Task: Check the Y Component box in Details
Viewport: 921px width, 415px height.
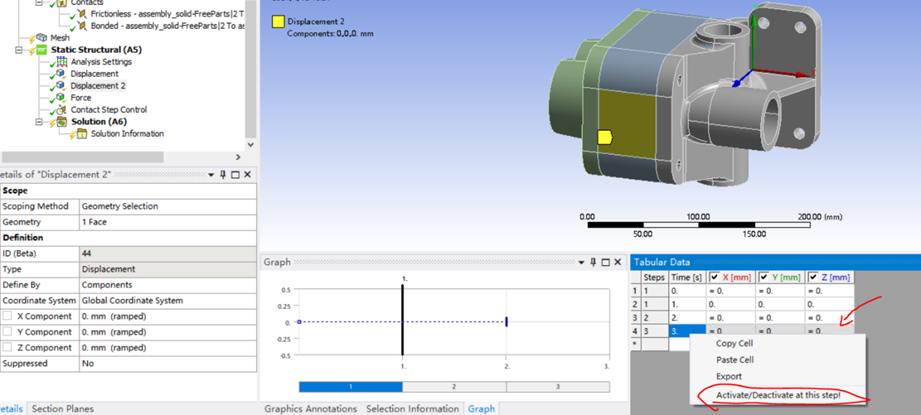Action: 7,332
